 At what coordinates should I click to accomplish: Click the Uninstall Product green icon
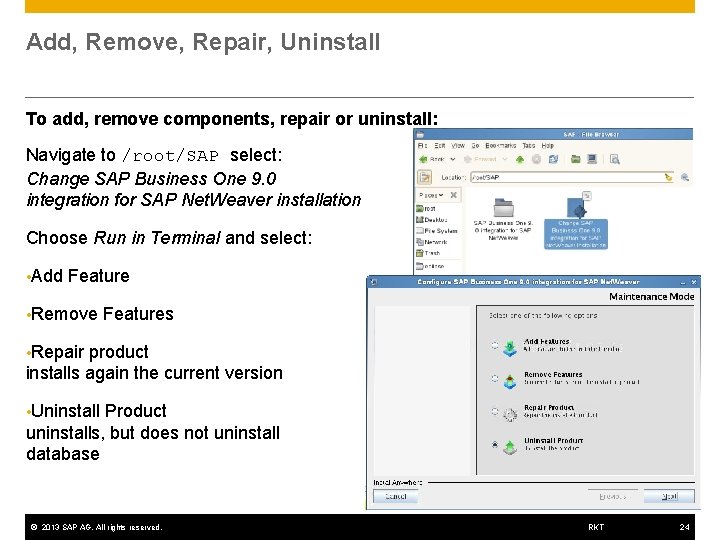[510, 447]
